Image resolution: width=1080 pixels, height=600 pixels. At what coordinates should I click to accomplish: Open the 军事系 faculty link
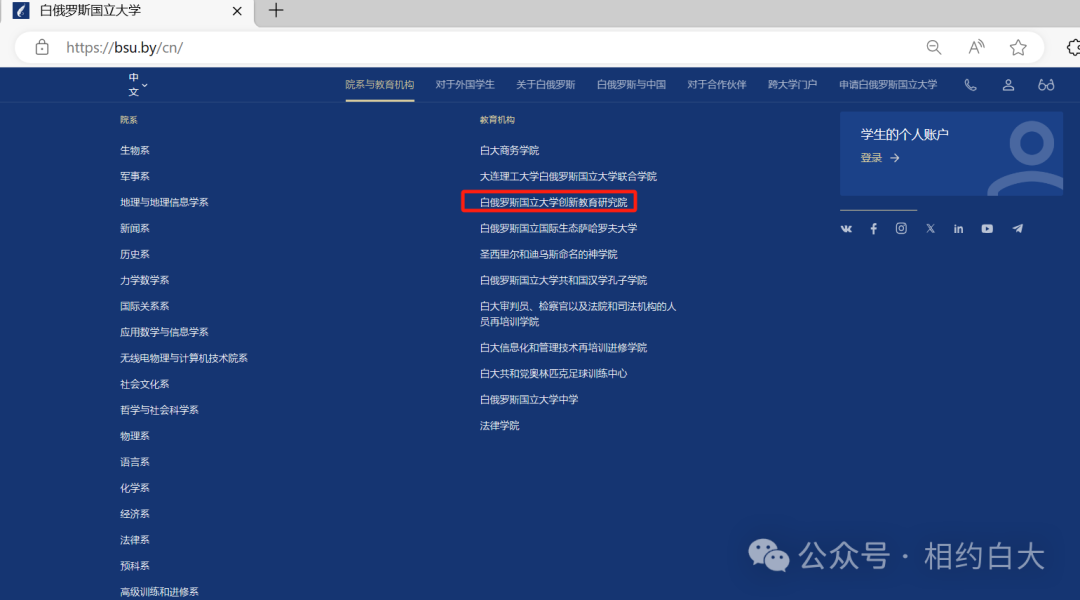pos(134,176)
